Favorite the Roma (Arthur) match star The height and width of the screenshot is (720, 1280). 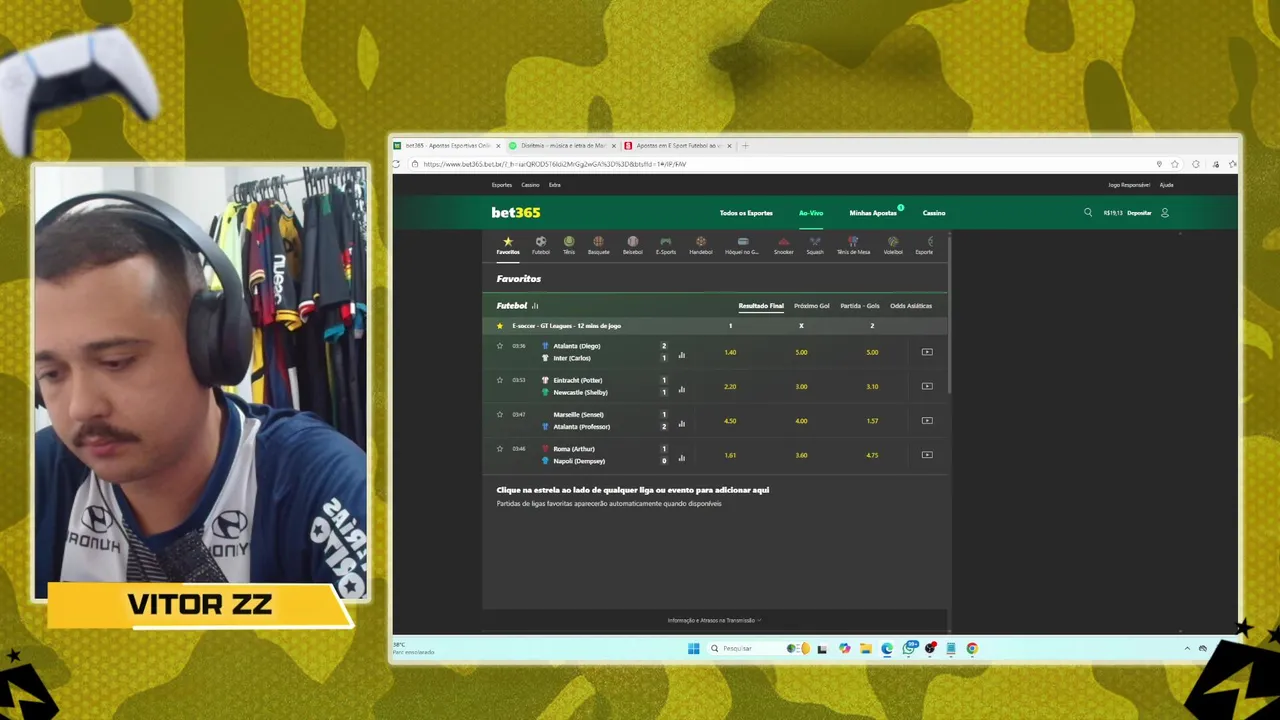(500, 448)
